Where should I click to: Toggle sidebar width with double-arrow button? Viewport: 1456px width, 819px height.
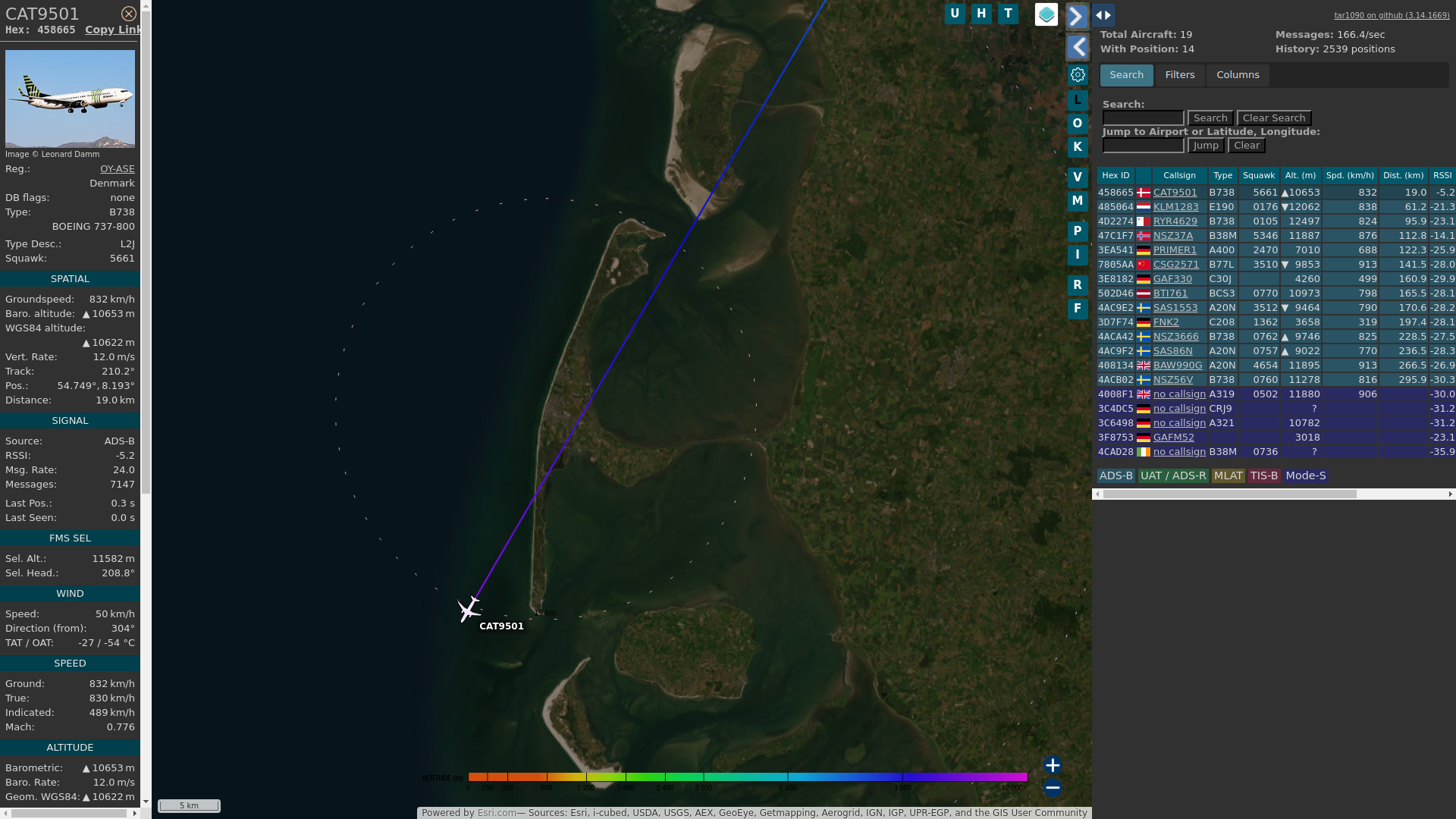click(x=1103, y=15)
